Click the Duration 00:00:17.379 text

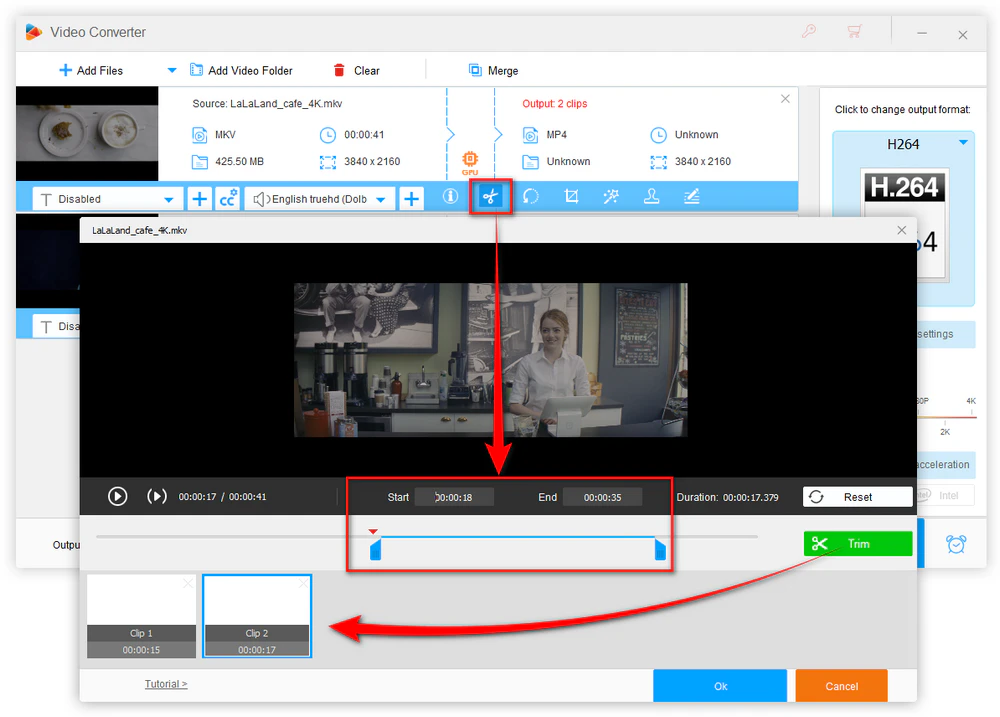727,497
